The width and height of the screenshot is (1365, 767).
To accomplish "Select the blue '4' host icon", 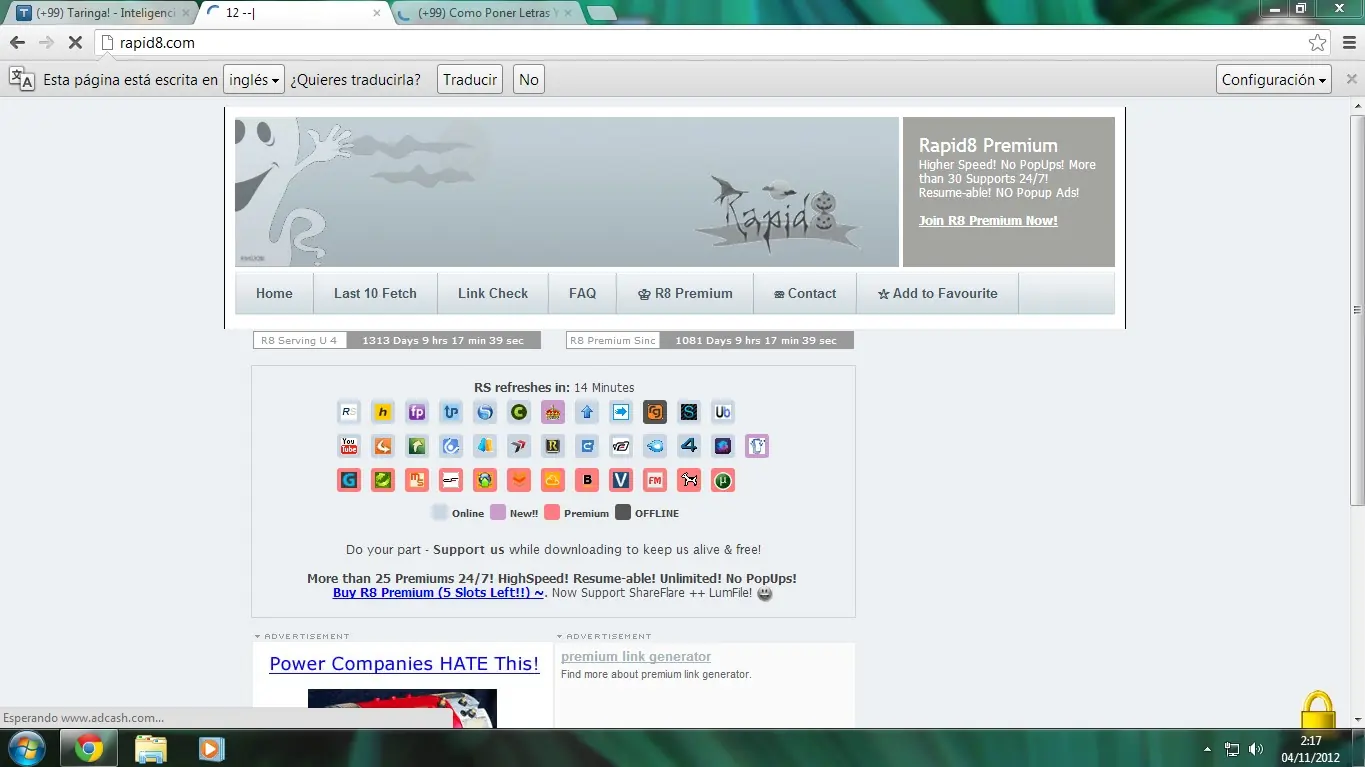I will click(689, 446).
